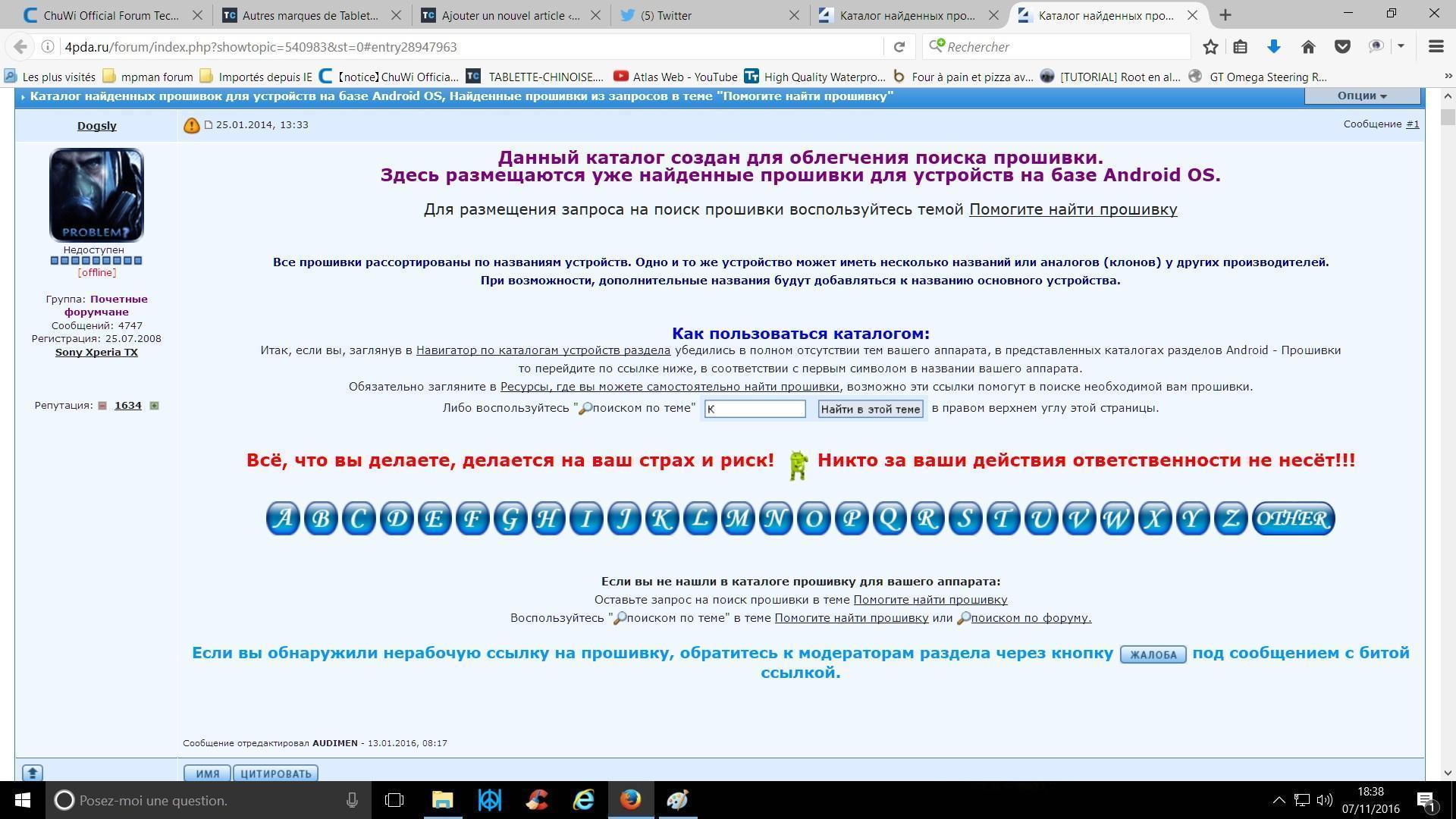Expand the bookmarks toolbar overflow chevron
1456x819 pixels.
pos(1447,77)
